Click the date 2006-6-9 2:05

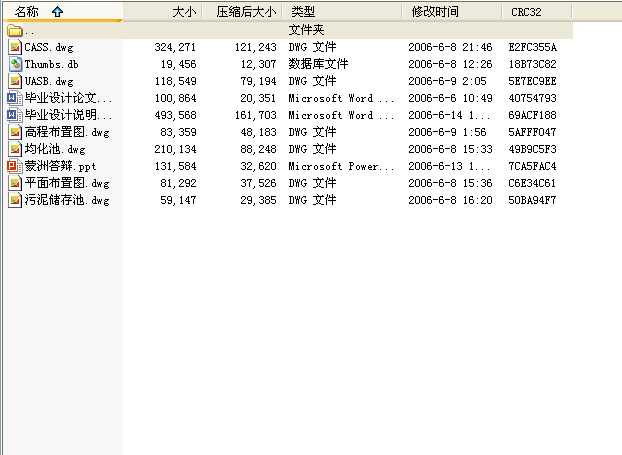447,81
